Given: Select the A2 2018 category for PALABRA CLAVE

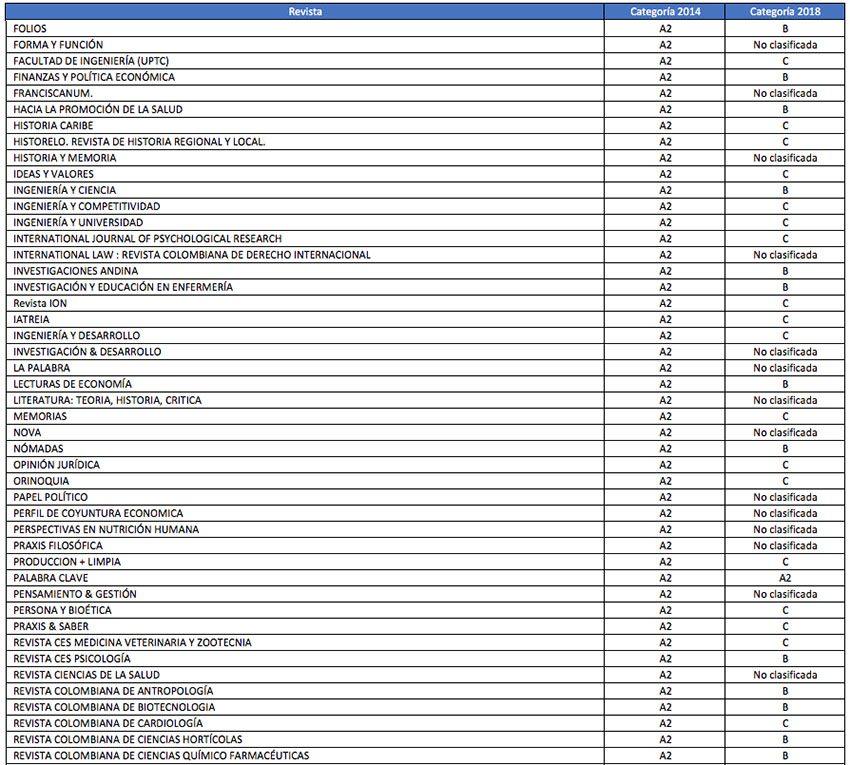Looking at the screenshot, I should coord(785,578).
